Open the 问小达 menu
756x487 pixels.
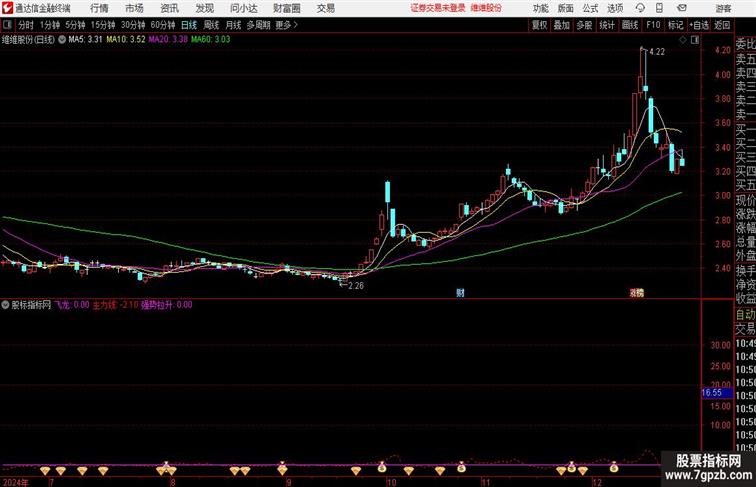(x=243, y=8)
